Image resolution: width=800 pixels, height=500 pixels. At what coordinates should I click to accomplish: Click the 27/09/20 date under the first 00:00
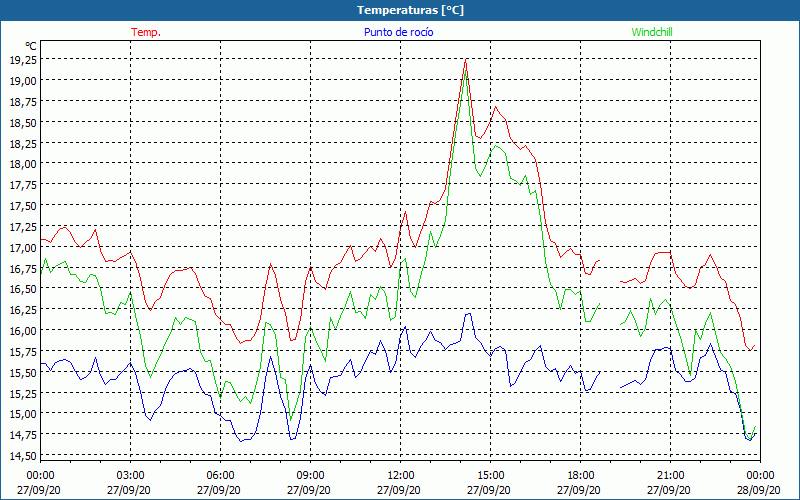tap(39, 490)
